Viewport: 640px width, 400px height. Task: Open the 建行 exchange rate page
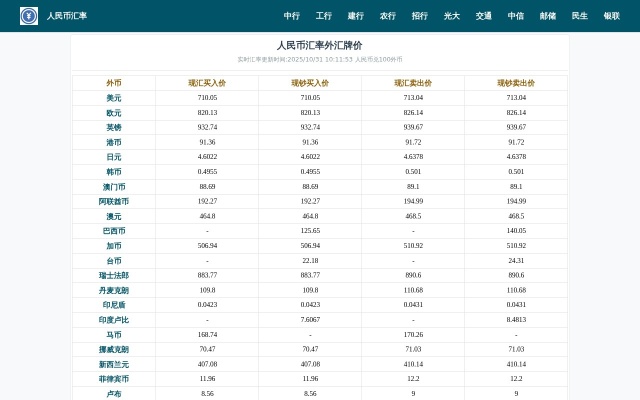point(356,16)
